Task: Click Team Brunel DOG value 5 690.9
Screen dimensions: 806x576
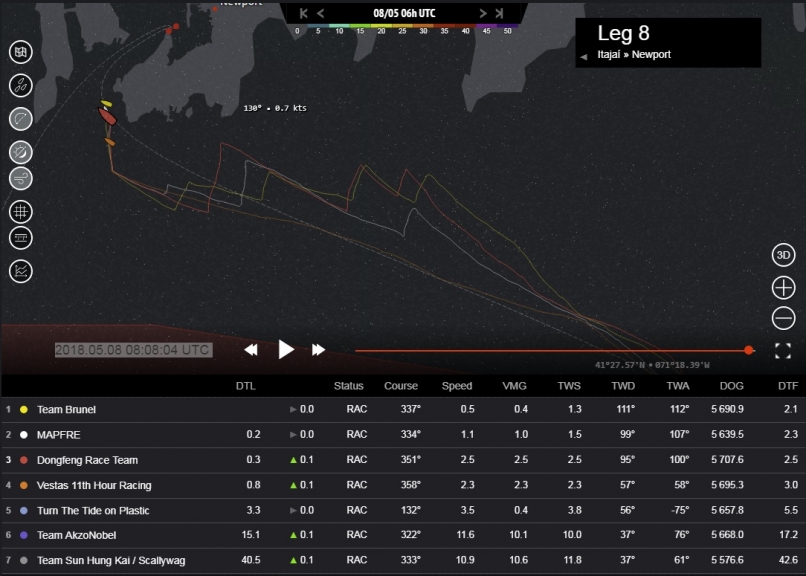Action: [727, 410]
